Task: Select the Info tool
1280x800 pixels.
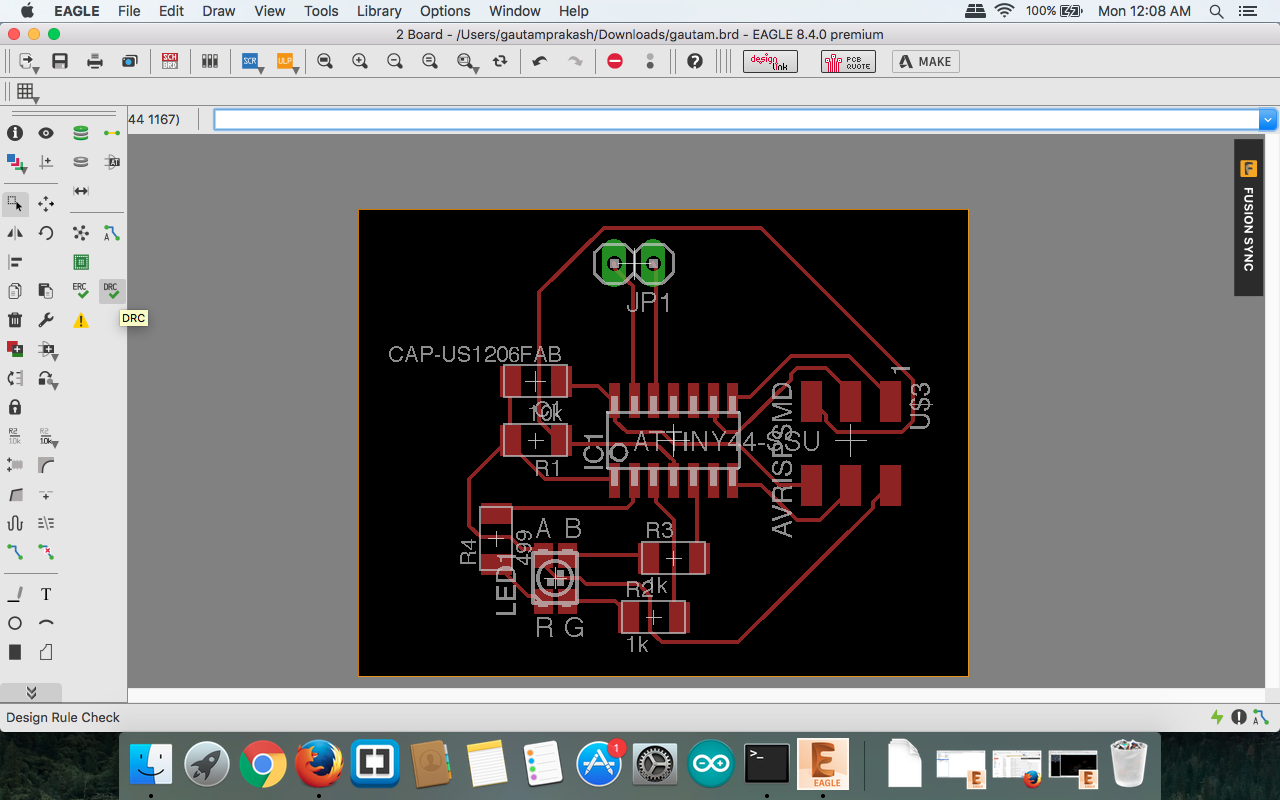Action: pyautogui.click(x=15, y=133)
